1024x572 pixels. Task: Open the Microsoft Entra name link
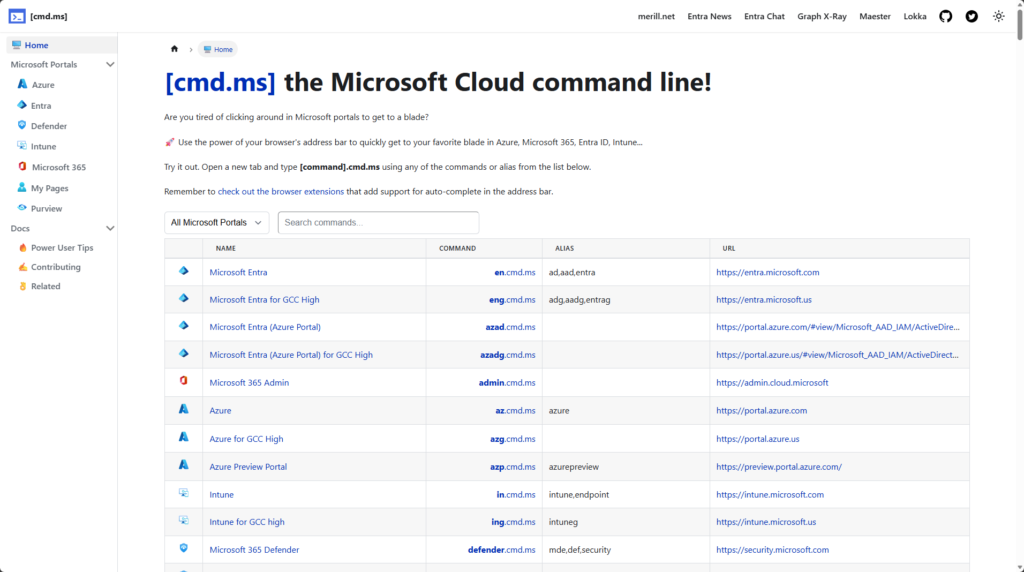tap(238, 272)
